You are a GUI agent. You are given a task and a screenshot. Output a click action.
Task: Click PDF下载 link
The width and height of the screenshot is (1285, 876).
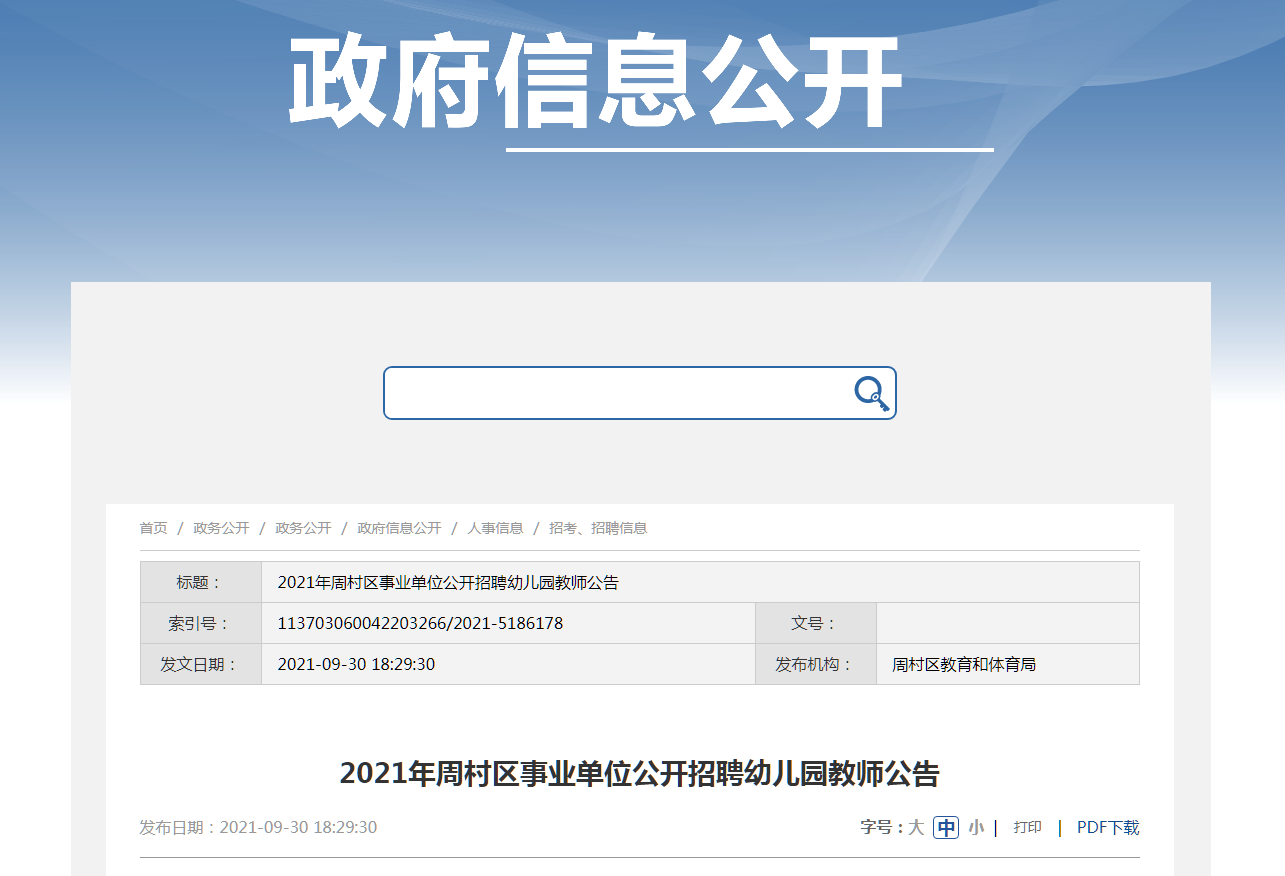point(1108,828)
